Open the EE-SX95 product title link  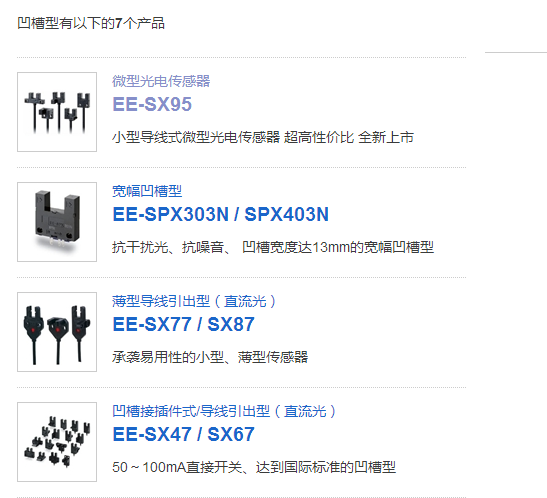tap(152, 104)
